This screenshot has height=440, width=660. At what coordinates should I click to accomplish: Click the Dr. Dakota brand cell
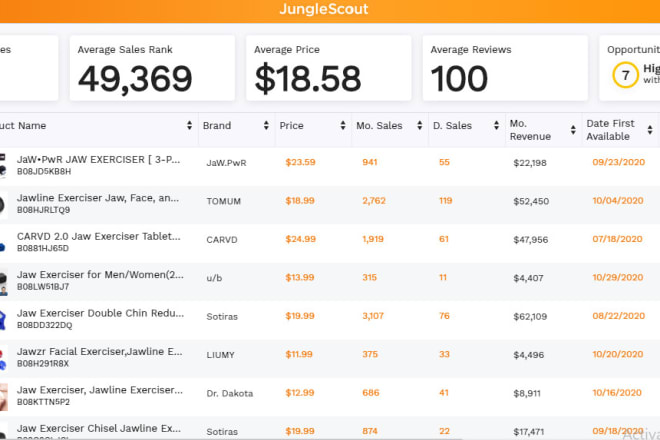click(229, 393)
